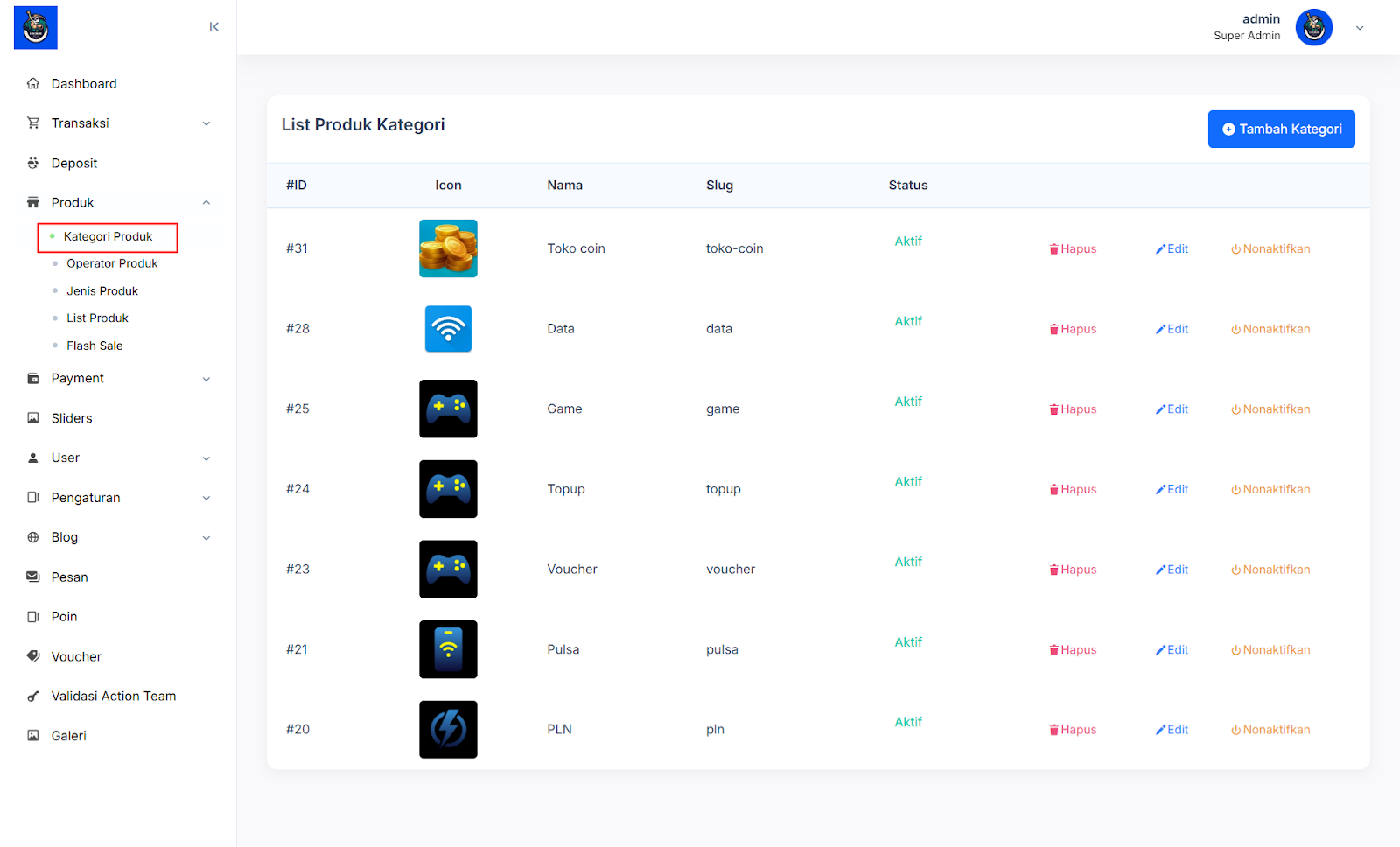Click the Sliders image icon
The width and height of the screenshot is (1400, 847).
[x=33, y=418]
